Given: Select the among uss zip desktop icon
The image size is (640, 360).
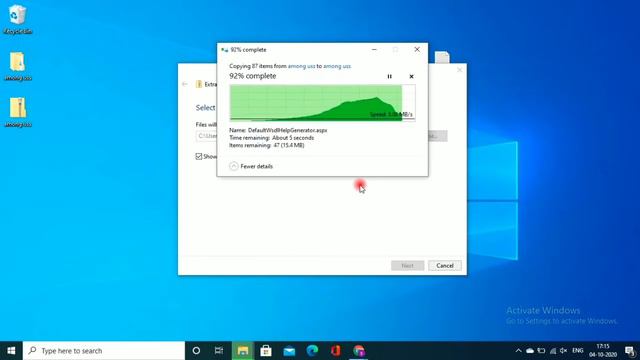Looking at the screenshot, I should (18, 113).
